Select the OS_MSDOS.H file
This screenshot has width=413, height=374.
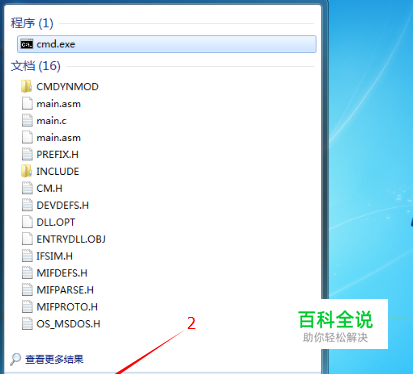click(x=68, y=324)
